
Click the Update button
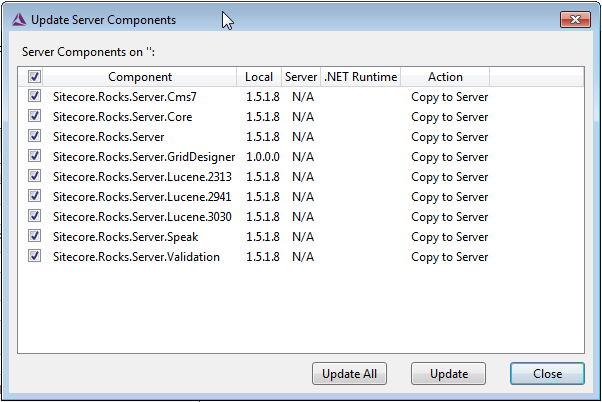(448, 374)
